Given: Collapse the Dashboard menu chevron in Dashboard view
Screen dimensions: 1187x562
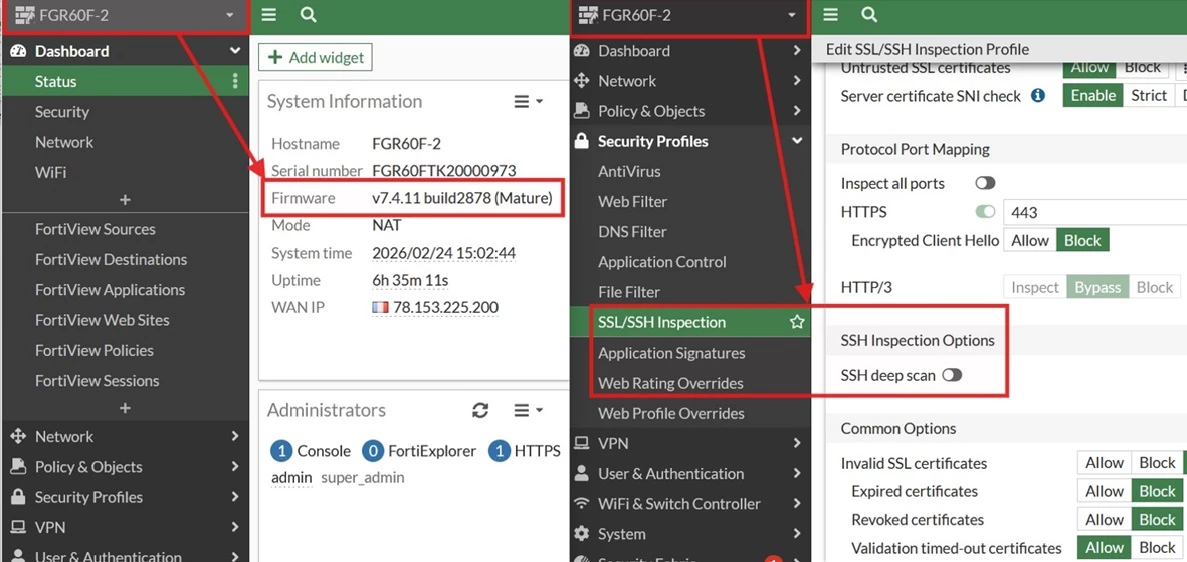Looking at the screenshot, I should 235,52.
